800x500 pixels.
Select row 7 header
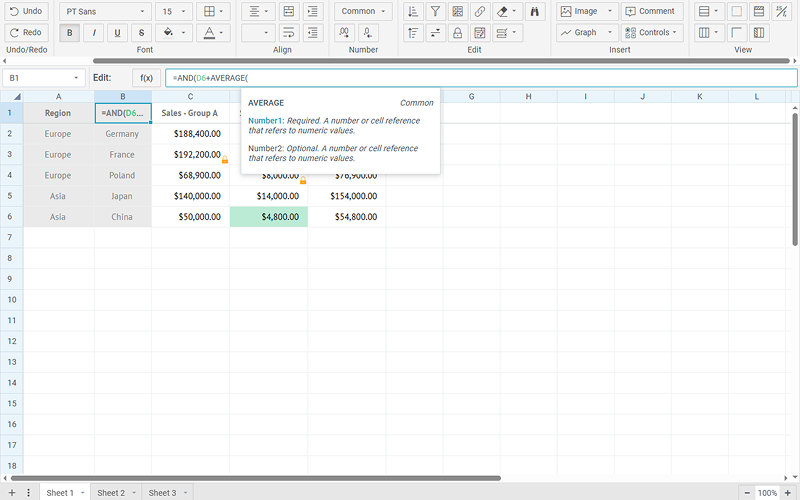[11, 237]
